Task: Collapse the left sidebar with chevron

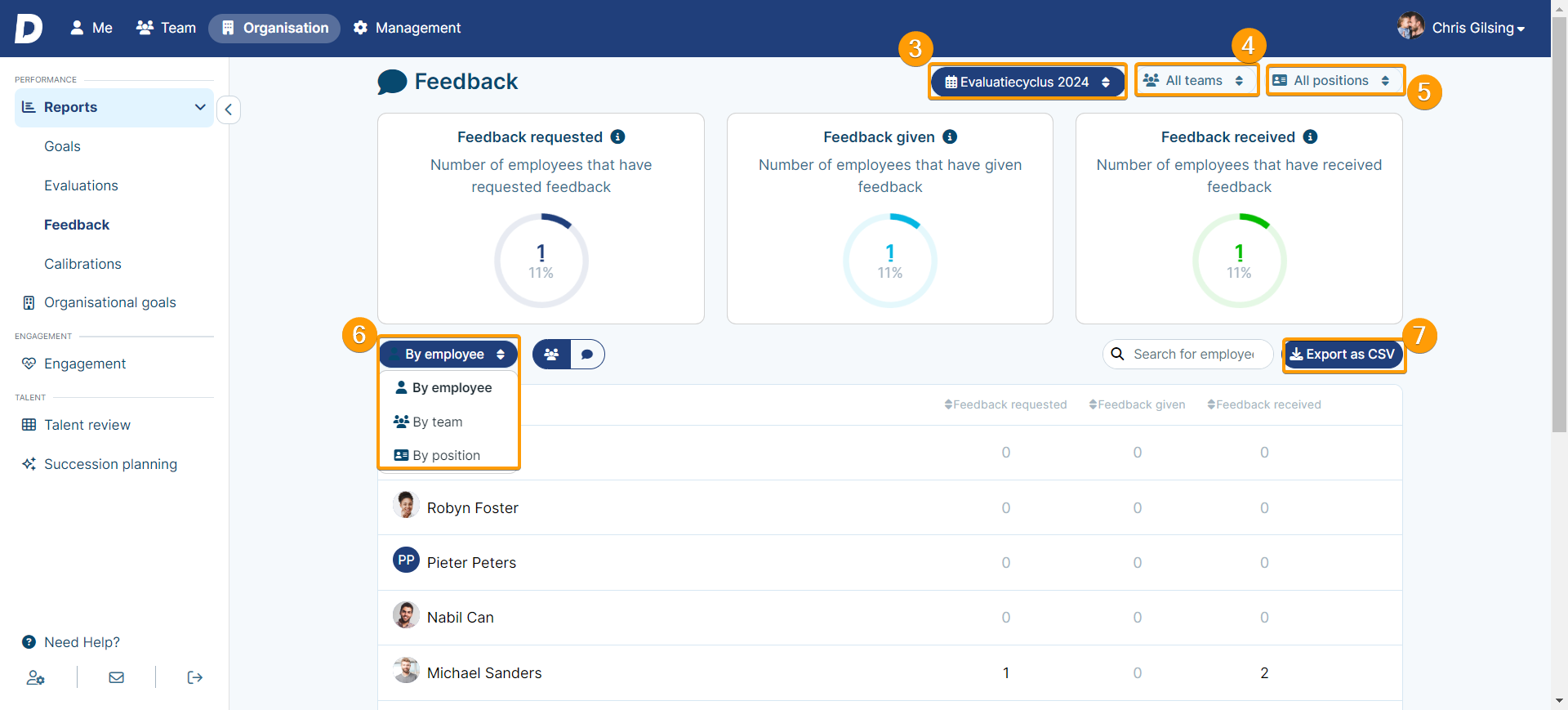Action: (229, 109)
